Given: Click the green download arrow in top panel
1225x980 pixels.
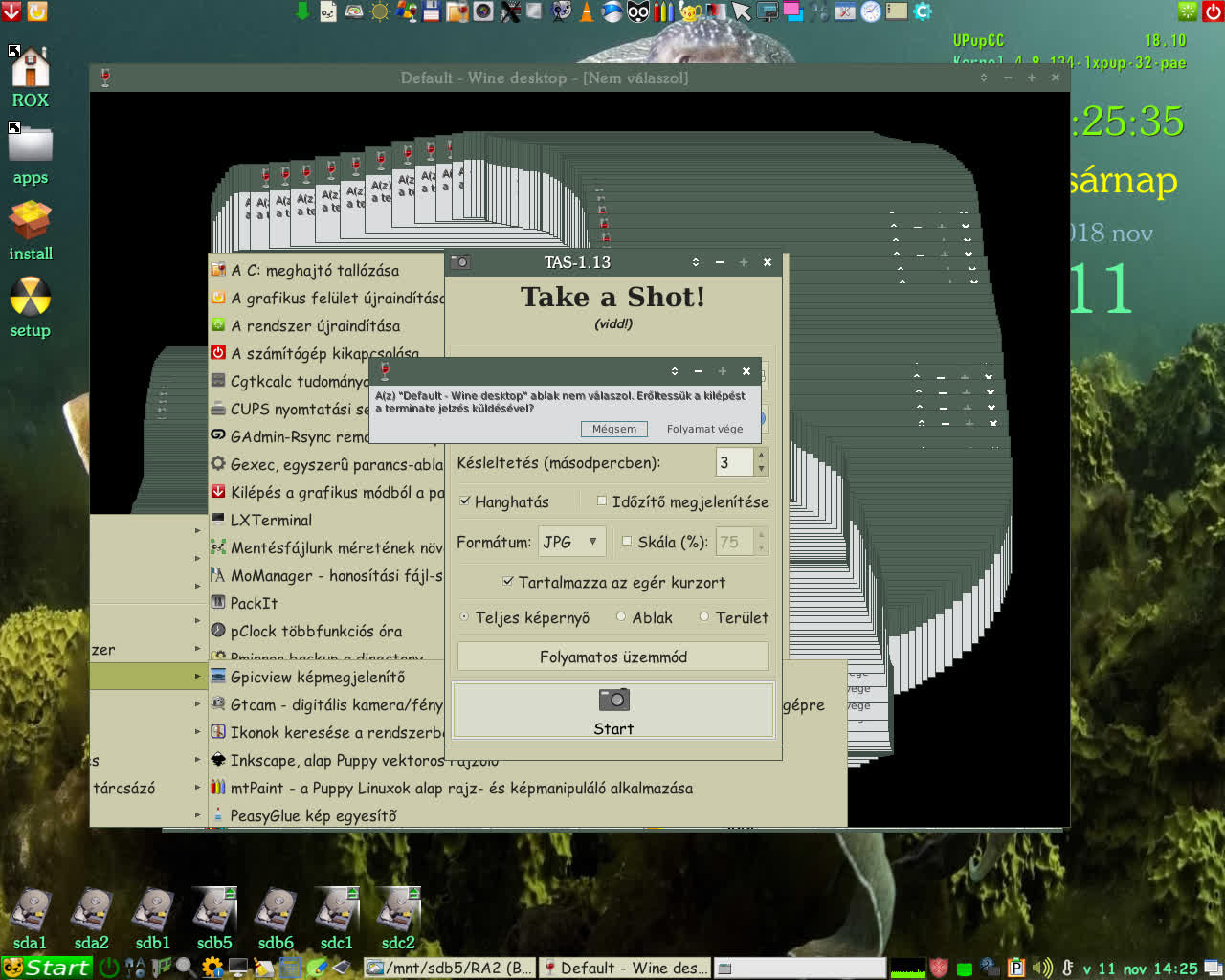Looking at the screenshot, I should pyautogui.click(x=302, y=11).
